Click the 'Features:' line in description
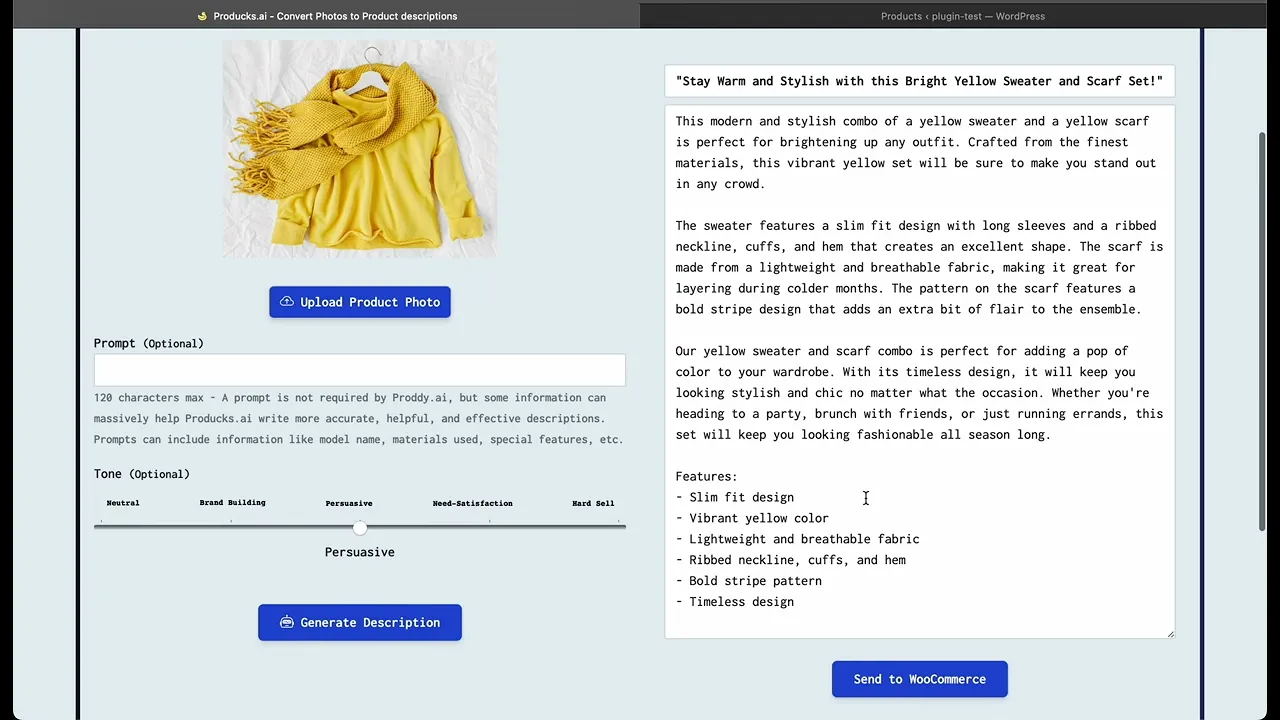The height and width of the screenshot is (720, 1280). click(x=706, y=476)
